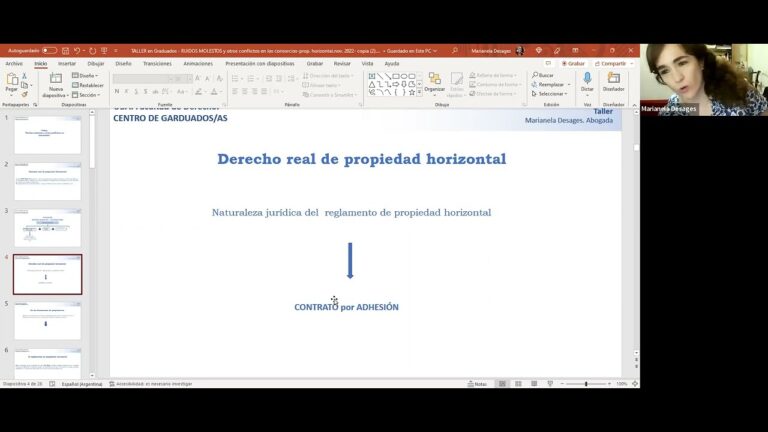Screen dimensions: 768x432
Task: Click the Compartir button
Action: (x=611, y=63)
